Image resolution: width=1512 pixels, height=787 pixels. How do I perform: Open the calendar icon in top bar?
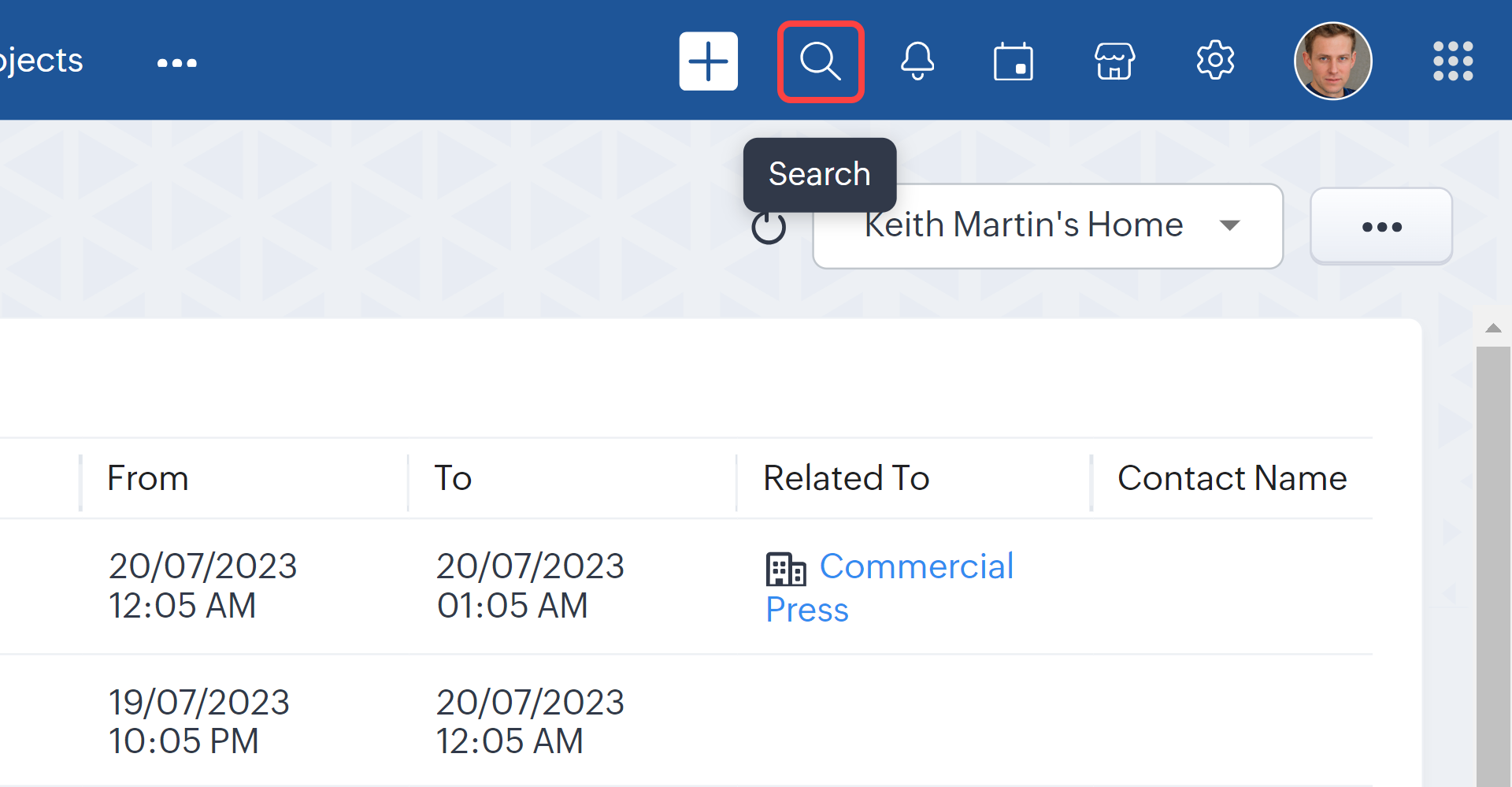(1013, 61)
